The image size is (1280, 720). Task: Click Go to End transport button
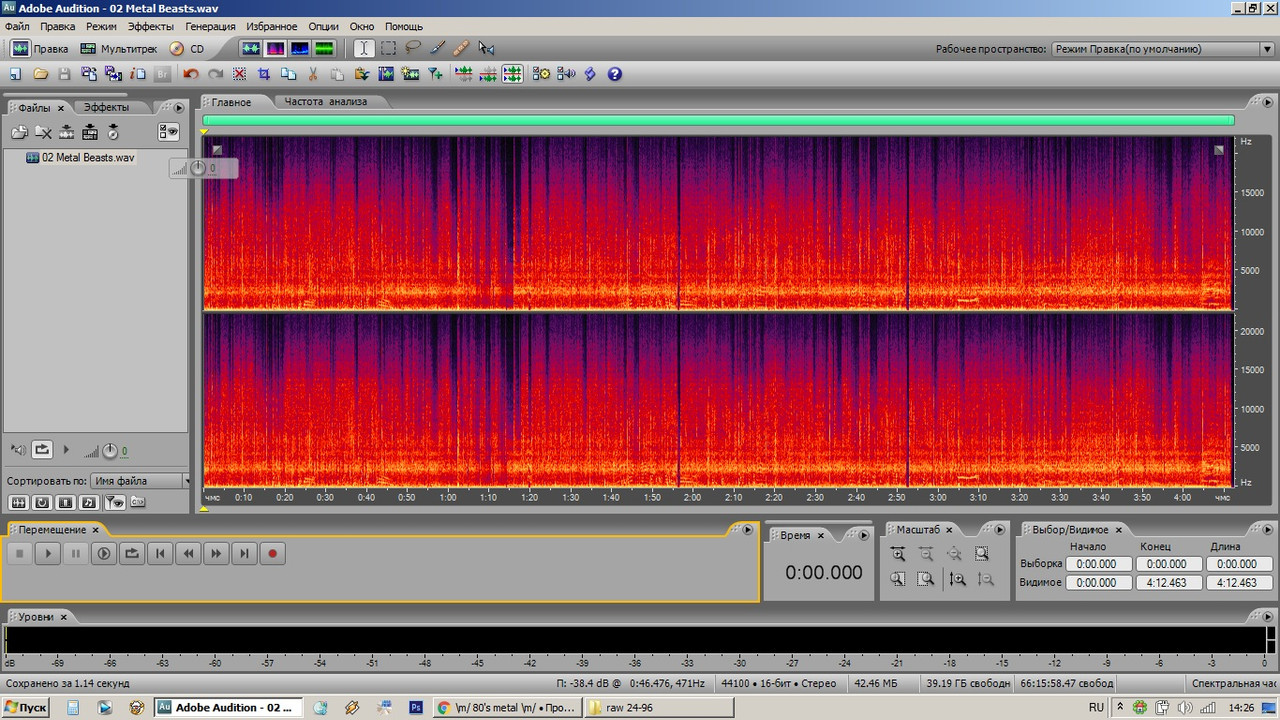(244, 553)
